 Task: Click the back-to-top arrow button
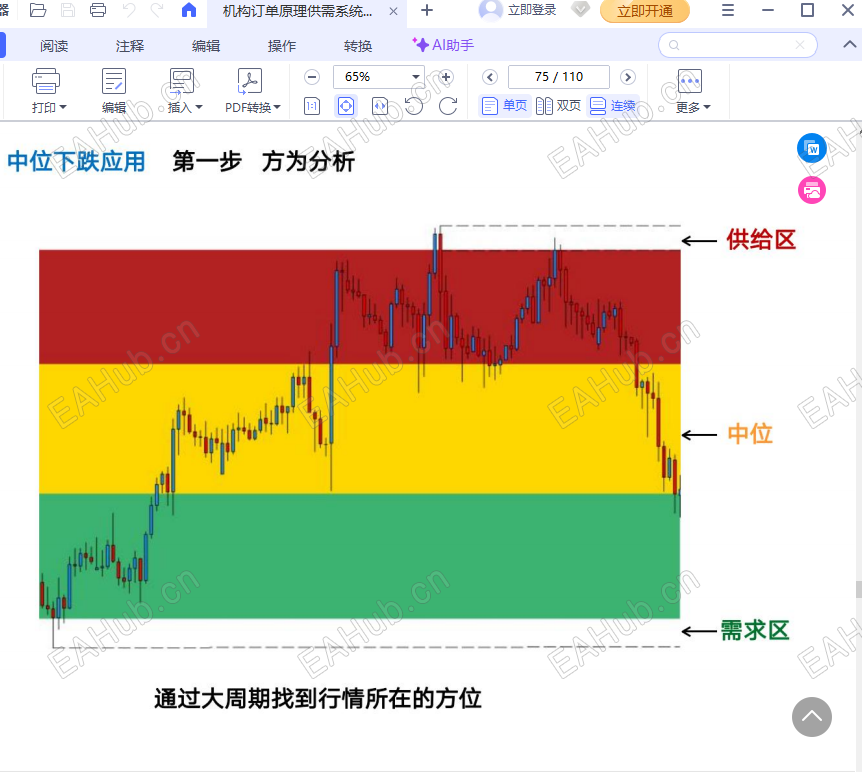(x=811, y=716)
